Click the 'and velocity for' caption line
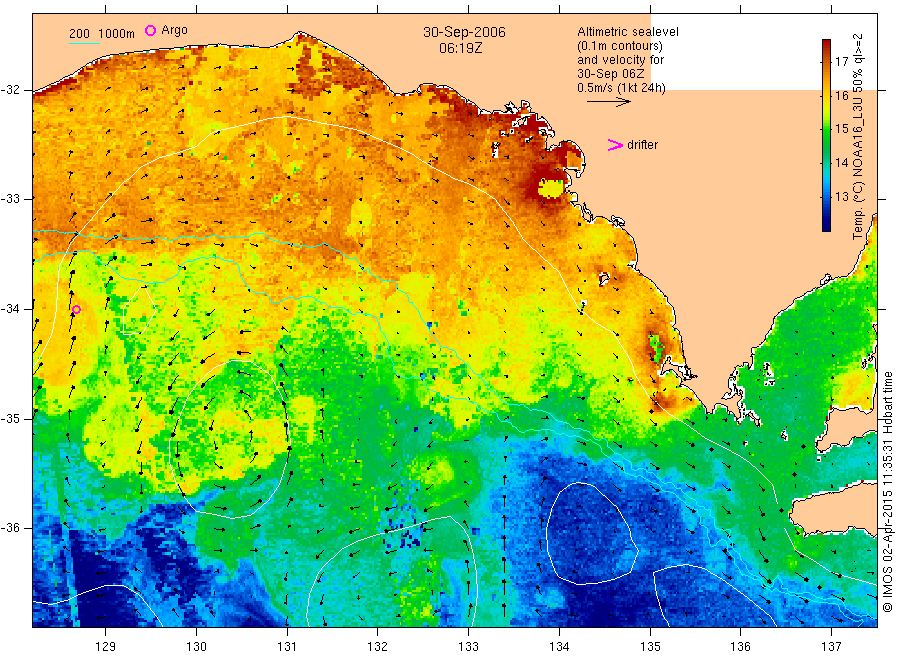 pos(620,60)
